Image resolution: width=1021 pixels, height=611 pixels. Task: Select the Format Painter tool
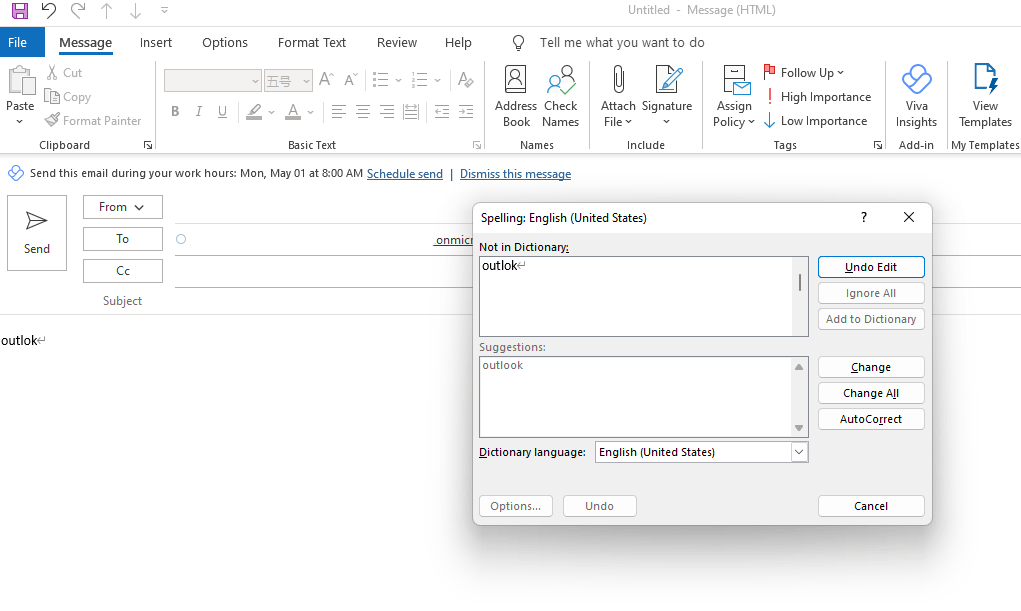pyautogui.click(x=93, y=121)
